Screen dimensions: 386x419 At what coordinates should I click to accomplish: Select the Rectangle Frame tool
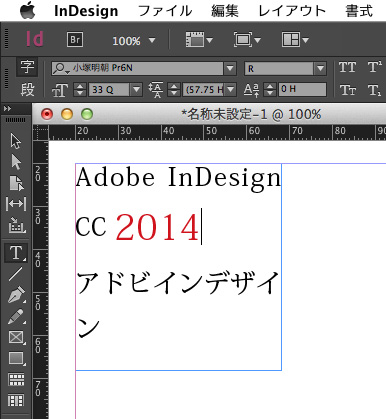(16, 337)
